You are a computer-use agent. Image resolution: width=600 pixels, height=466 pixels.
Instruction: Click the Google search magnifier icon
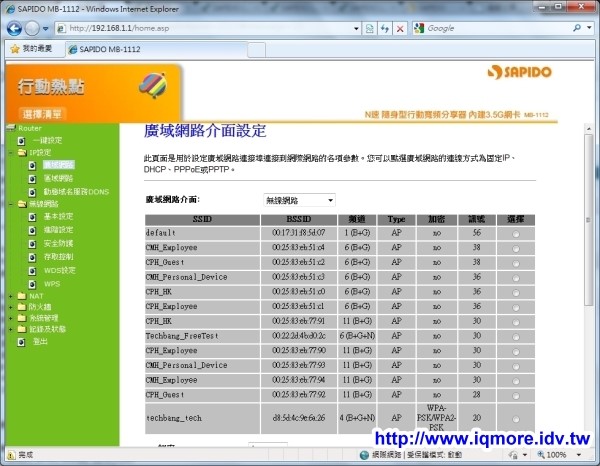pos(577,28)
